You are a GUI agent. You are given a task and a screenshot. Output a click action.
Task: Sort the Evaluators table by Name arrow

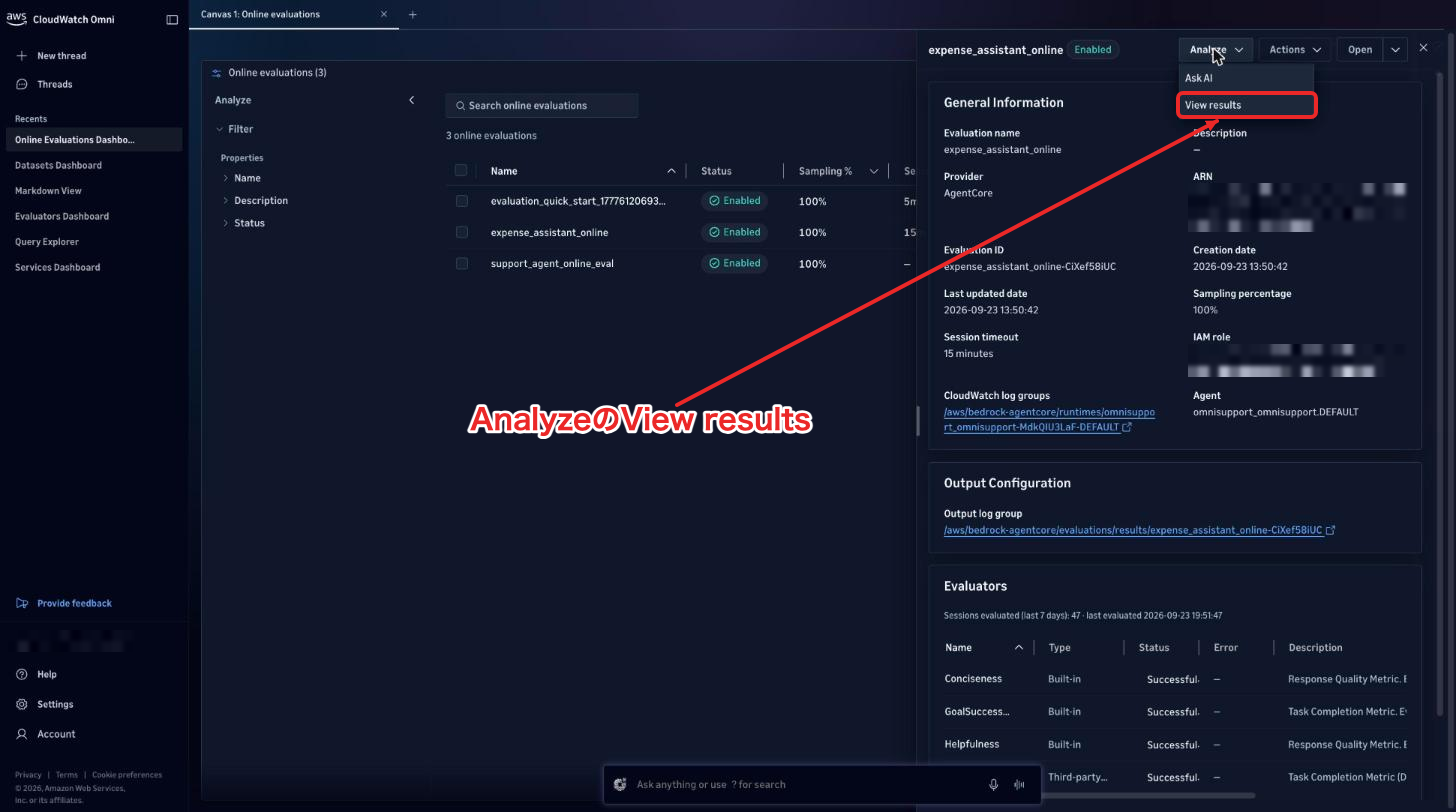(1019, 647)
